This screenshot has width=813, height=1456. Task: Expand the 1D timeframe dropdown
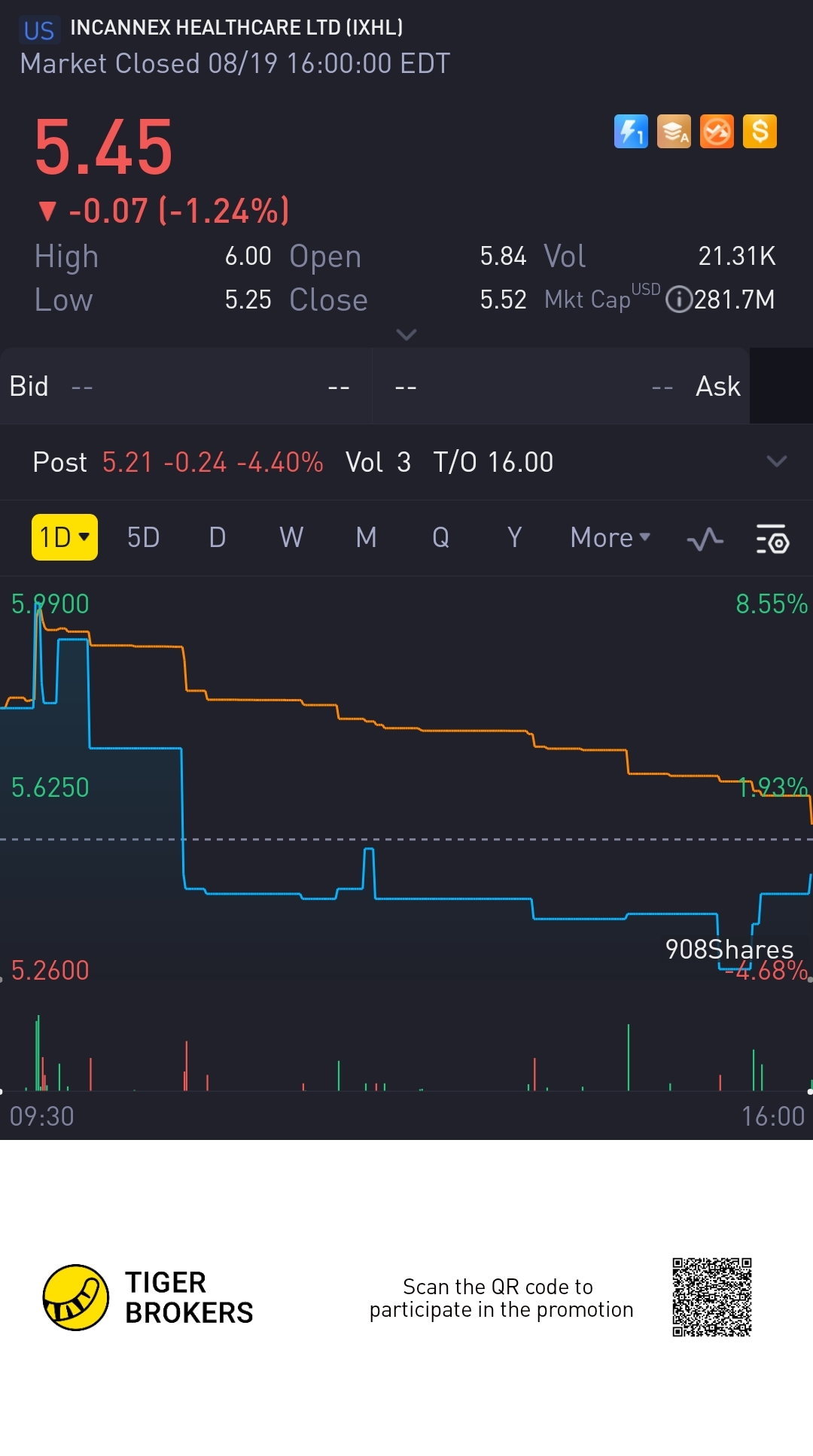65,537
